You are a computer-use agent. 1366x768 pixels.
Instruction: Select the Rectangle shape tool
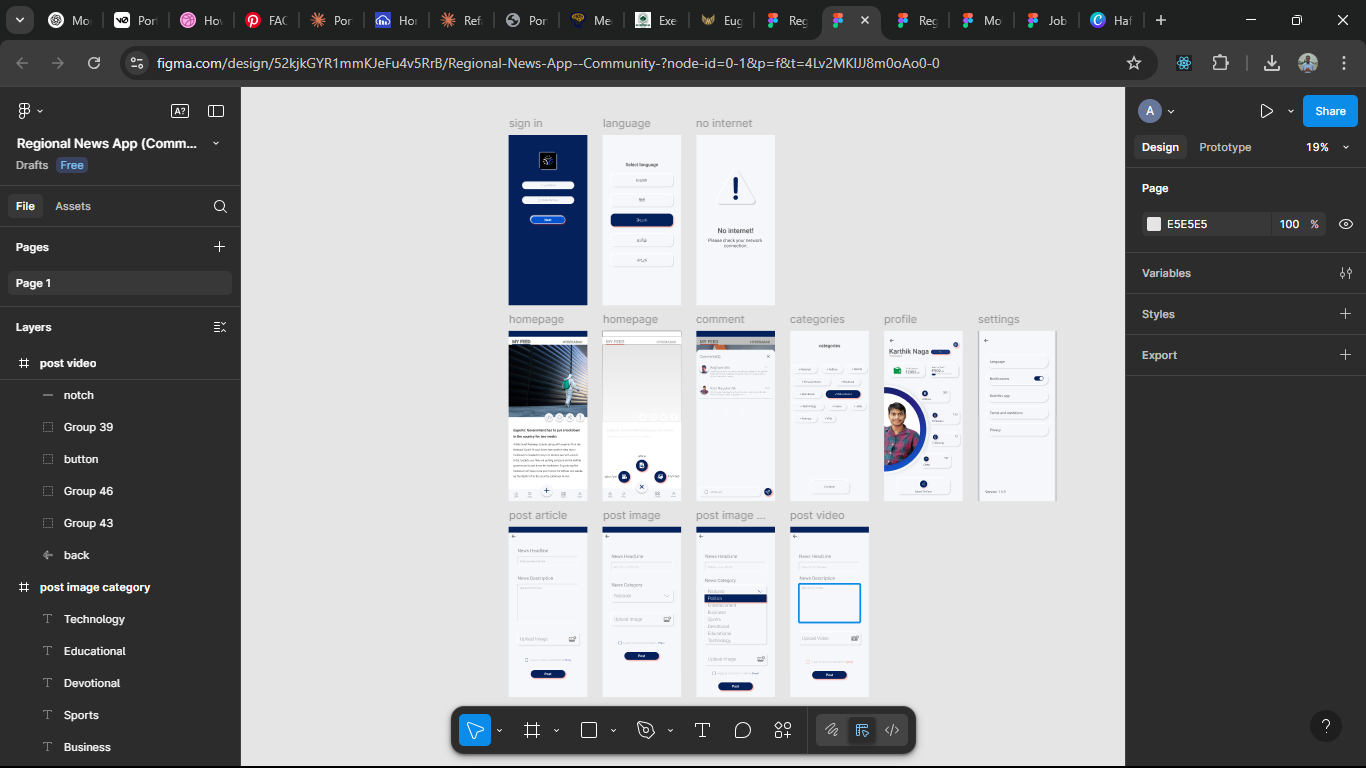pyautogui.click(x=588, y=730)
